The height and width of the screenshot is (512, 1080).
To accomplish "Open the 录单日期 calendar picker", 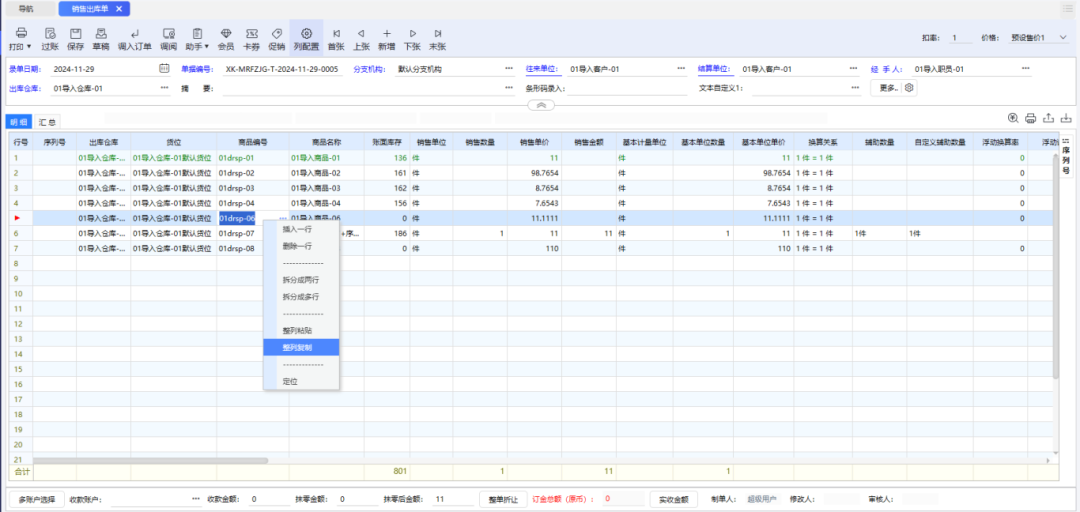I will pos(164,69).
